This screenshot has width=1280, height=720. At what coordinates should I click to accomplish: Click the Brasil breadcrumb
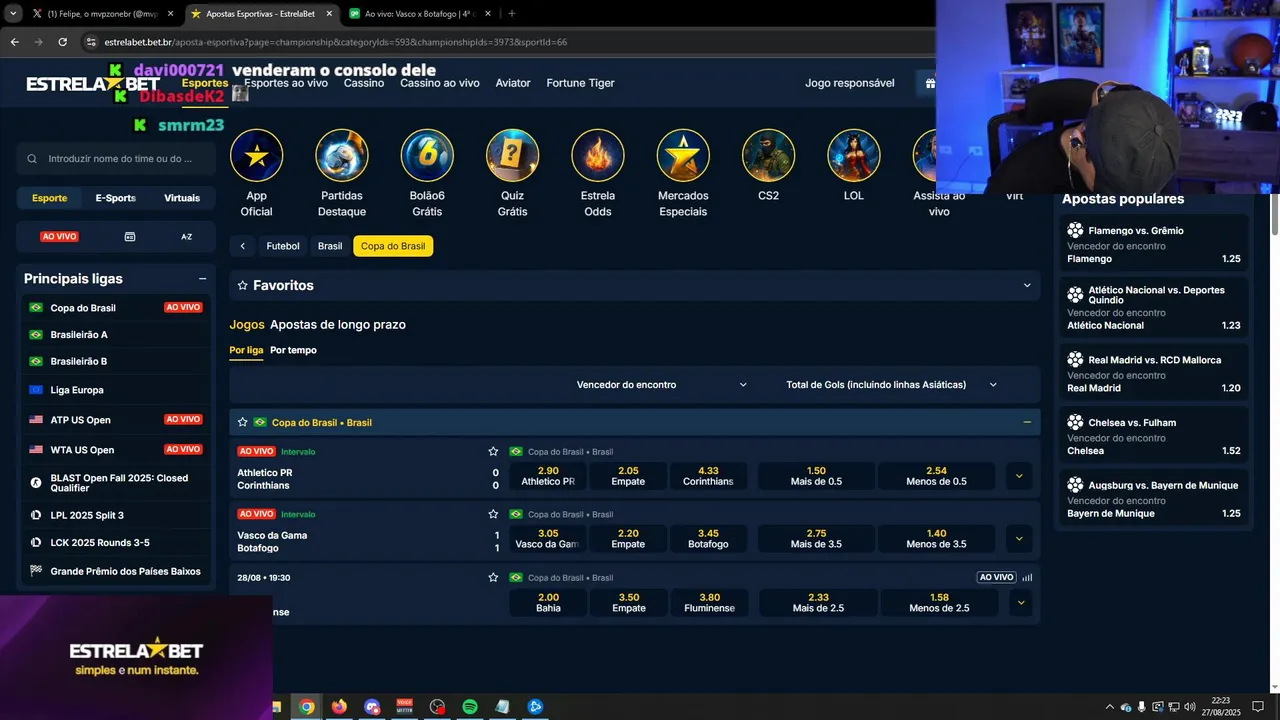pyautogui.click(x=330, y=246)
